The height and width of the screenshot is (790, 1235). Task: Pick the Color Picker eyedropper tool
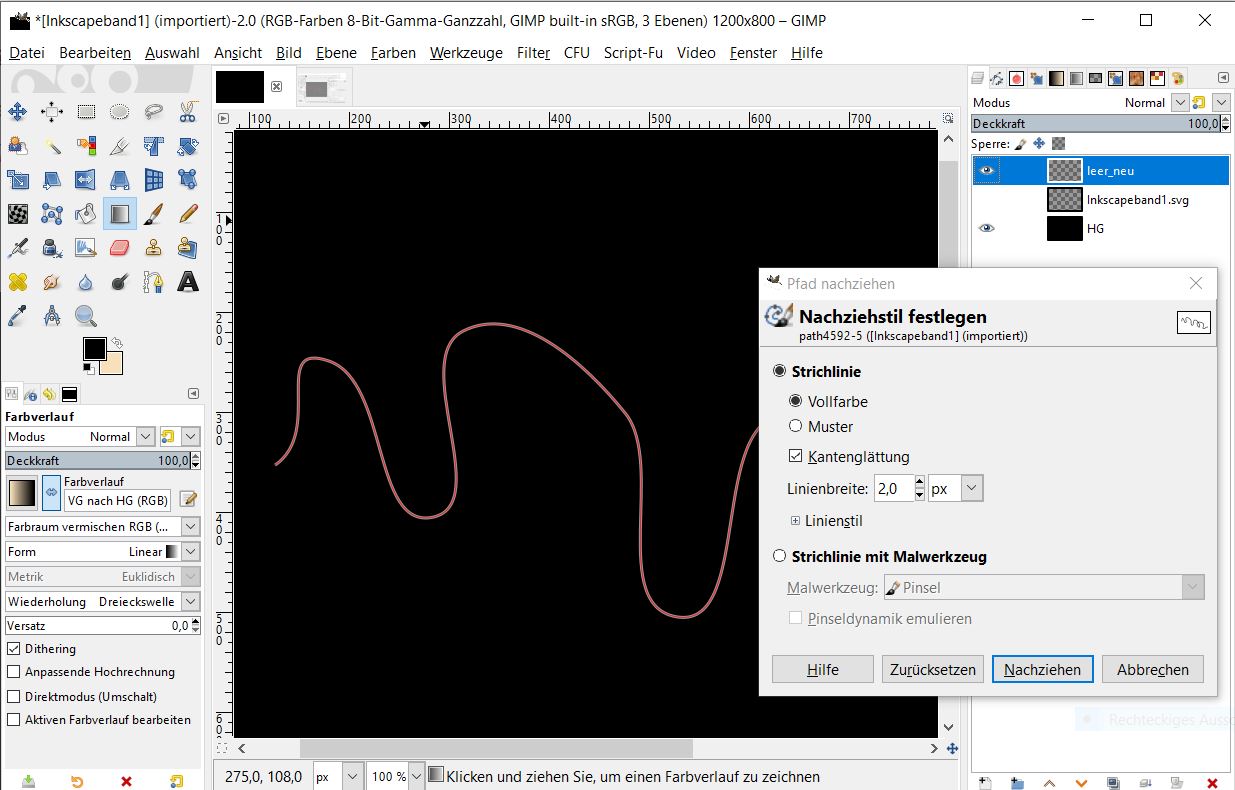point(17,316)
